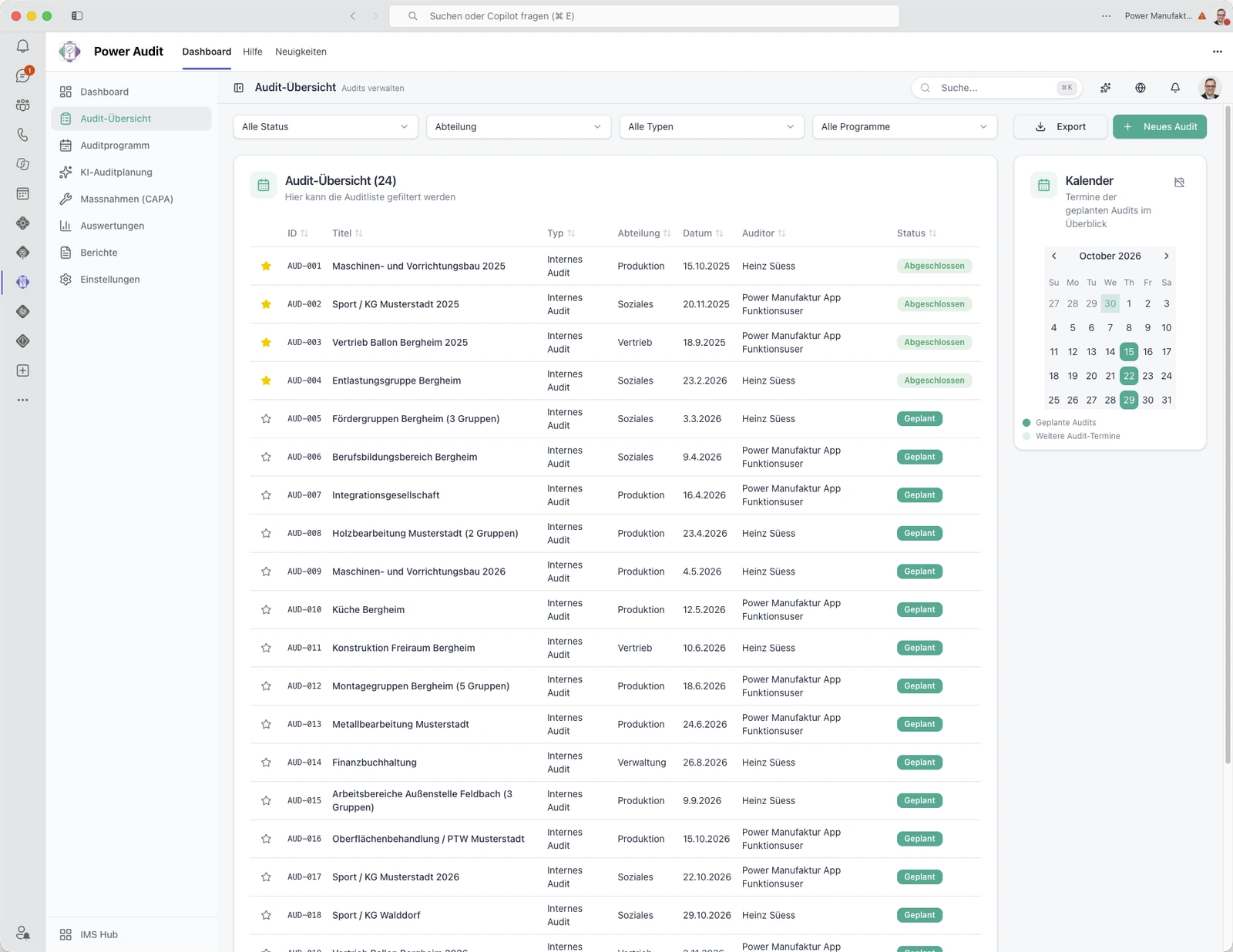Click the Neues Audit button
1233x952 pixels.
[1160, 126]
